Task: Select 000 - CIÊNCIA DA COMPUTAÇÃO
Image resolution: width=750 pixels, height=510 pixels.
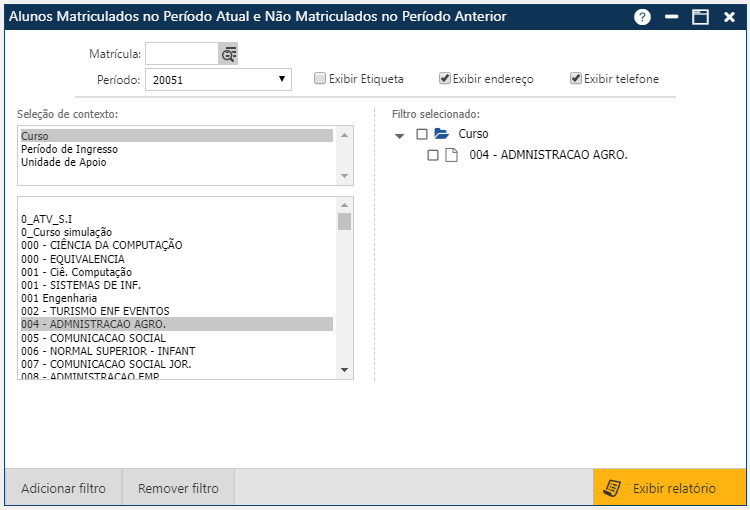Action: click(176, 245)
